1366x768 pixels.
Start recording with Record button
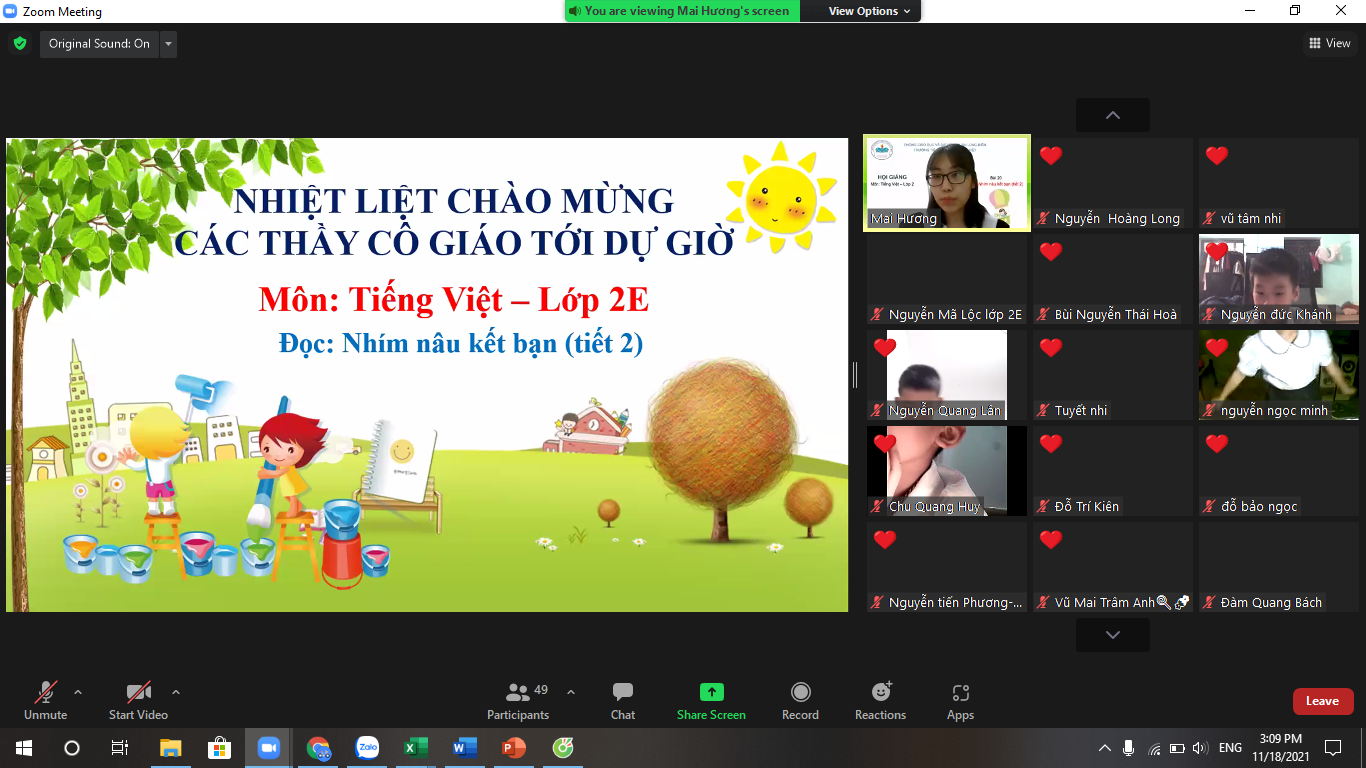coord(800,700)
